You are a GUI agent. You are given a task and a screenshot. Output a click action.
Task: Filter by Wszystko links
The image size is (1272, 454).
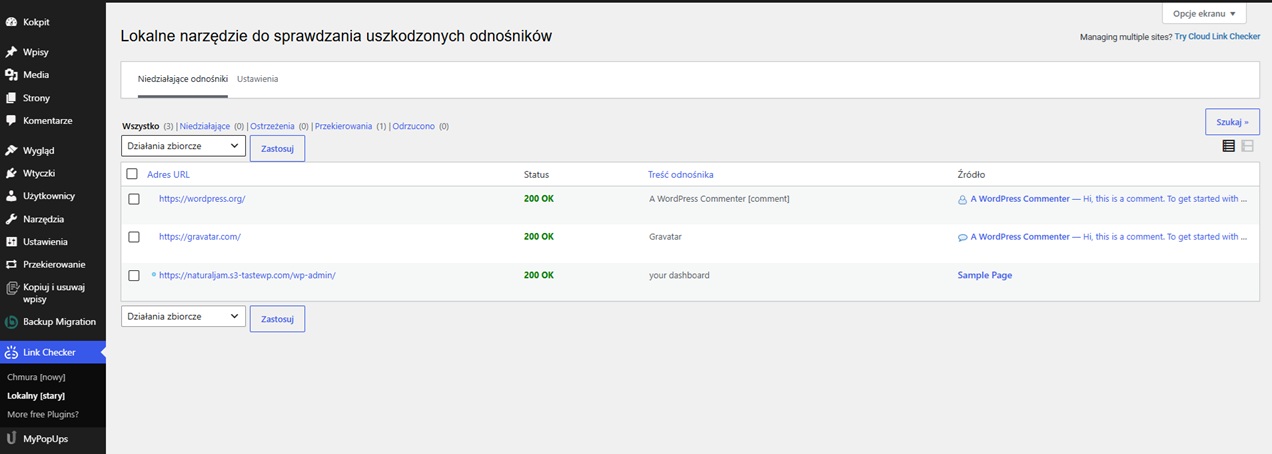[141, 127]
